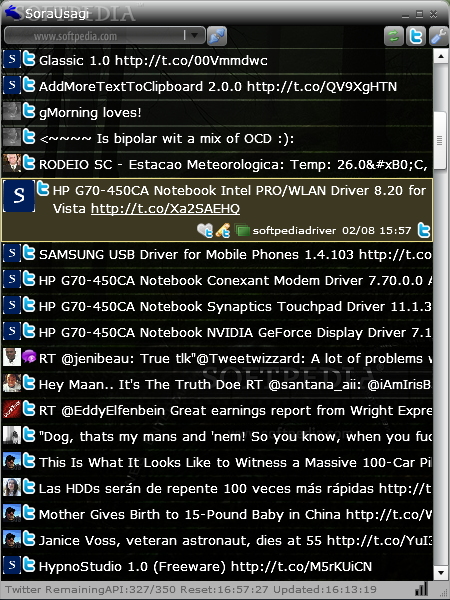Click the avatar of the Las HDDs tweet

pos(12,487)
